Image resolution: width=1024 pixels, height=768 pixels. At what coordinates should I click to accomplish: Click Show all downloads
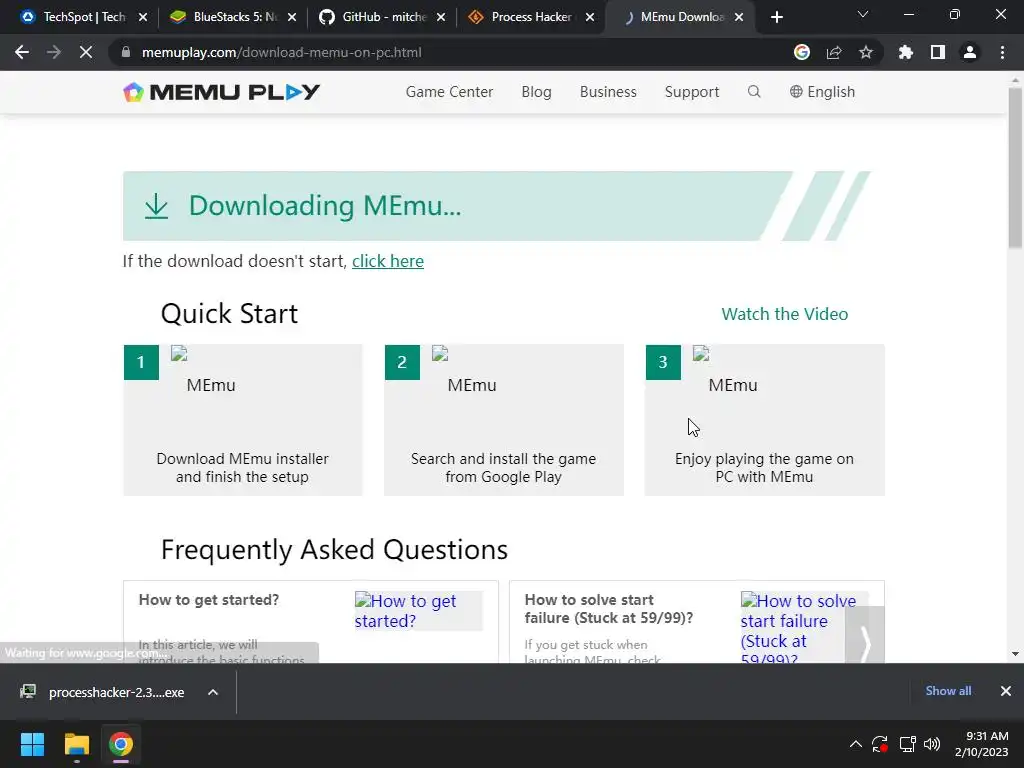948,691
